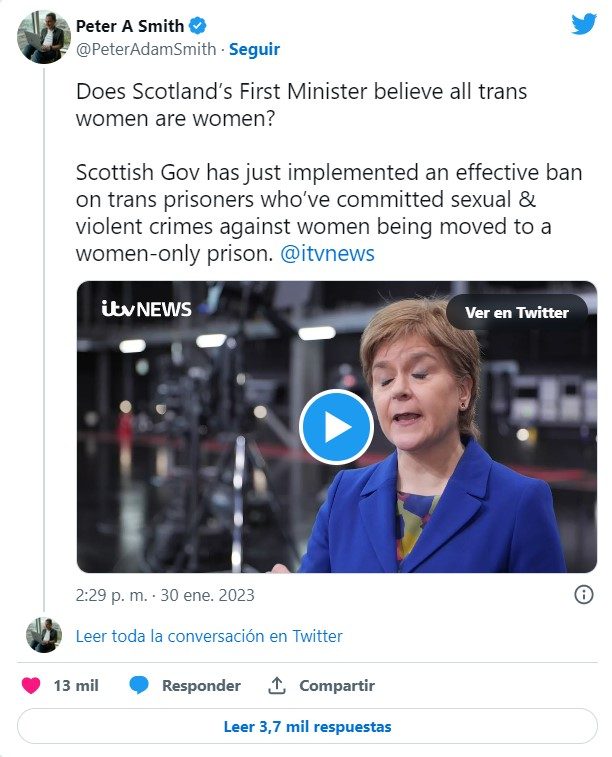This screenshot has height=757, width=612.
Task: Click the blue verified badge
Action: click(x=198, y=27)
